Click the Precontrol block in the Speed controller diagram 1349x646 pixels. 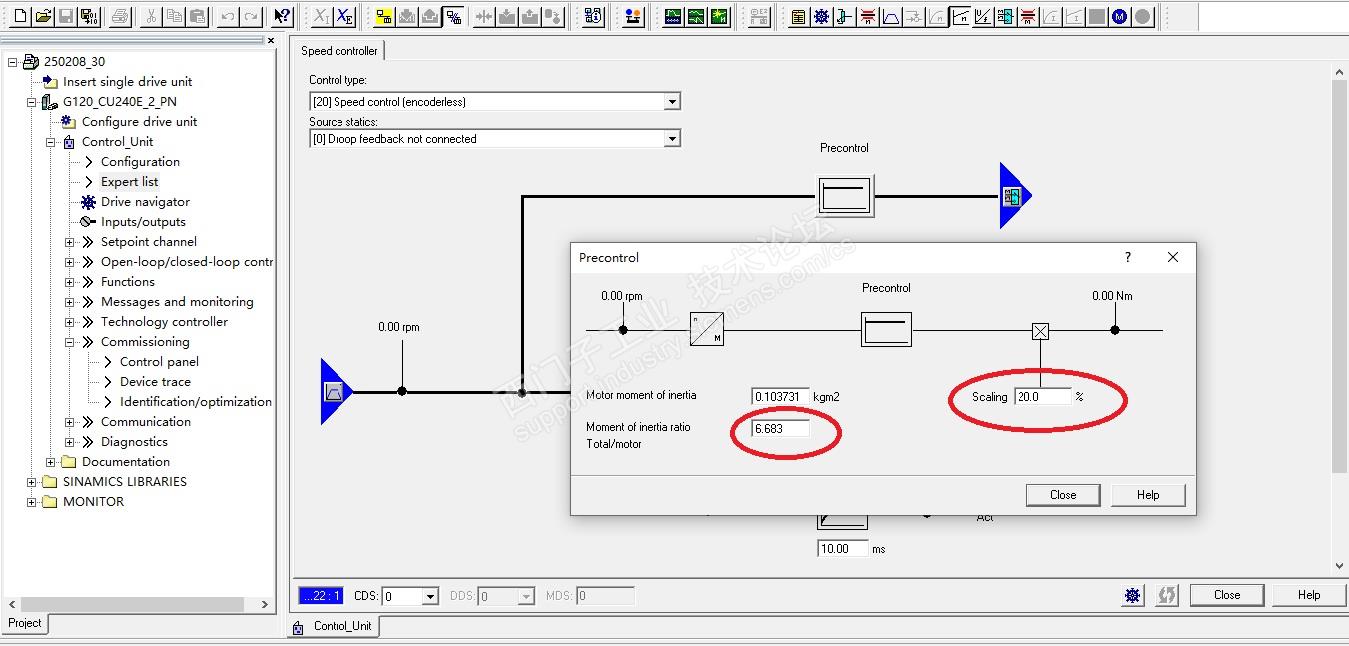[845, 196]
